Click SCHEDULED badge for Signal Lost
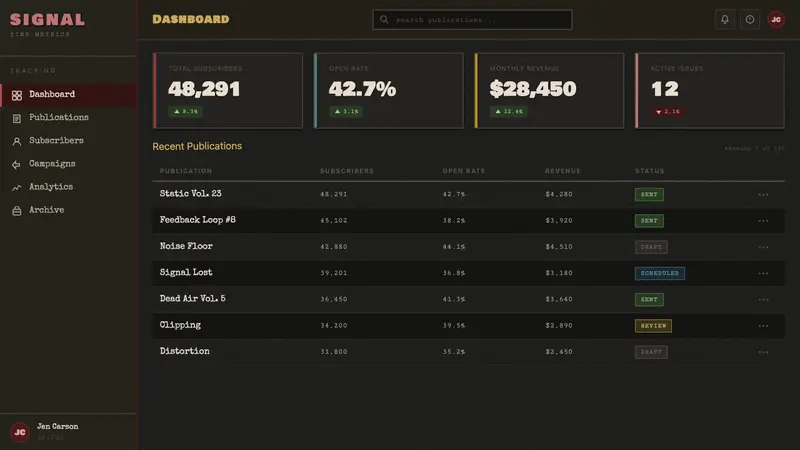Image resolution: width=800 pixels, height=450 pixels. [660, 273]
